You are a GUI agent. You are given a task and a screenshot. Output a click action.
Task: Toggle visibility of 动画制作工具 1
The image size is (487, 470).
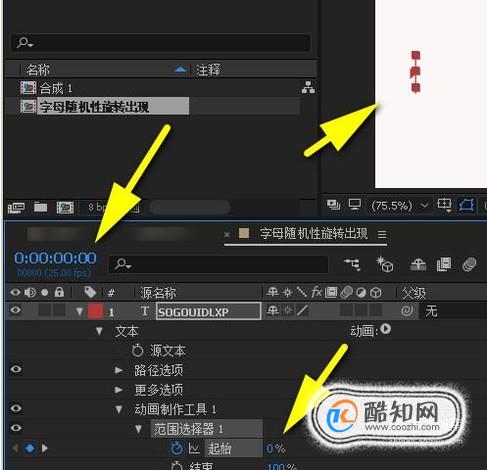tap(16, 408)
